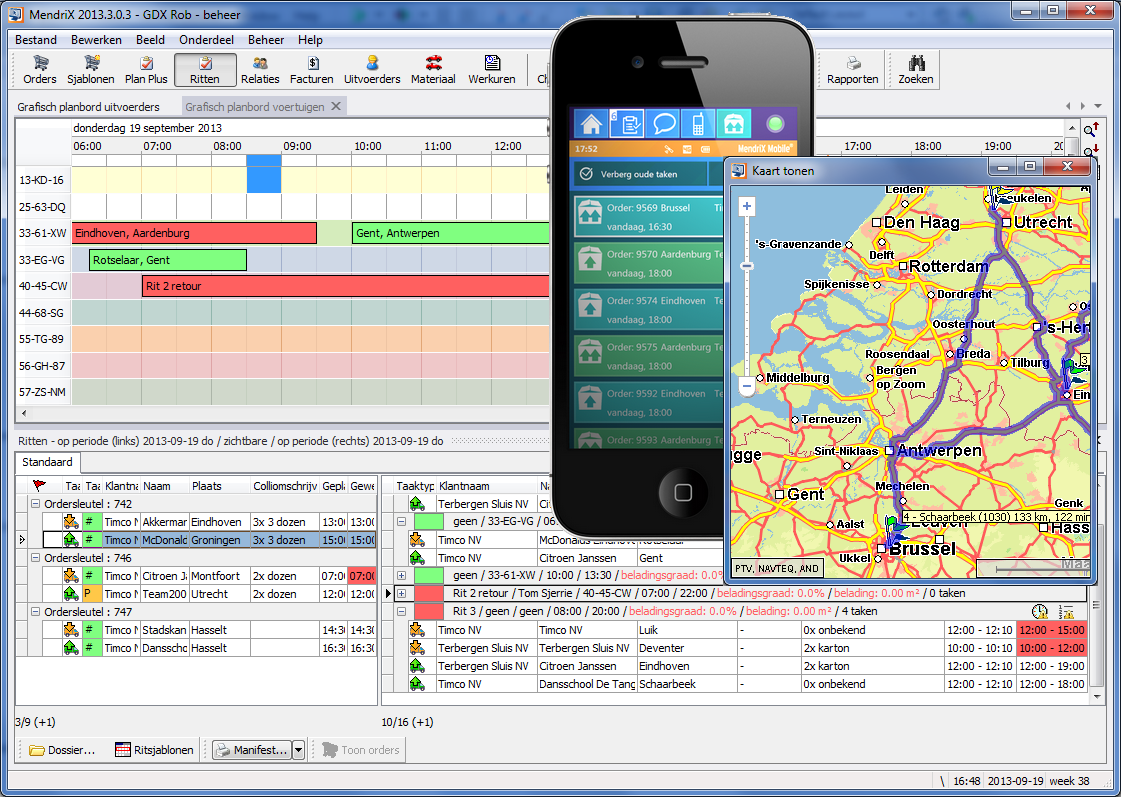Click the Uitvoerders toolbar icon
The height and width of the screenshot is (797, 1121).
(372, 70)
